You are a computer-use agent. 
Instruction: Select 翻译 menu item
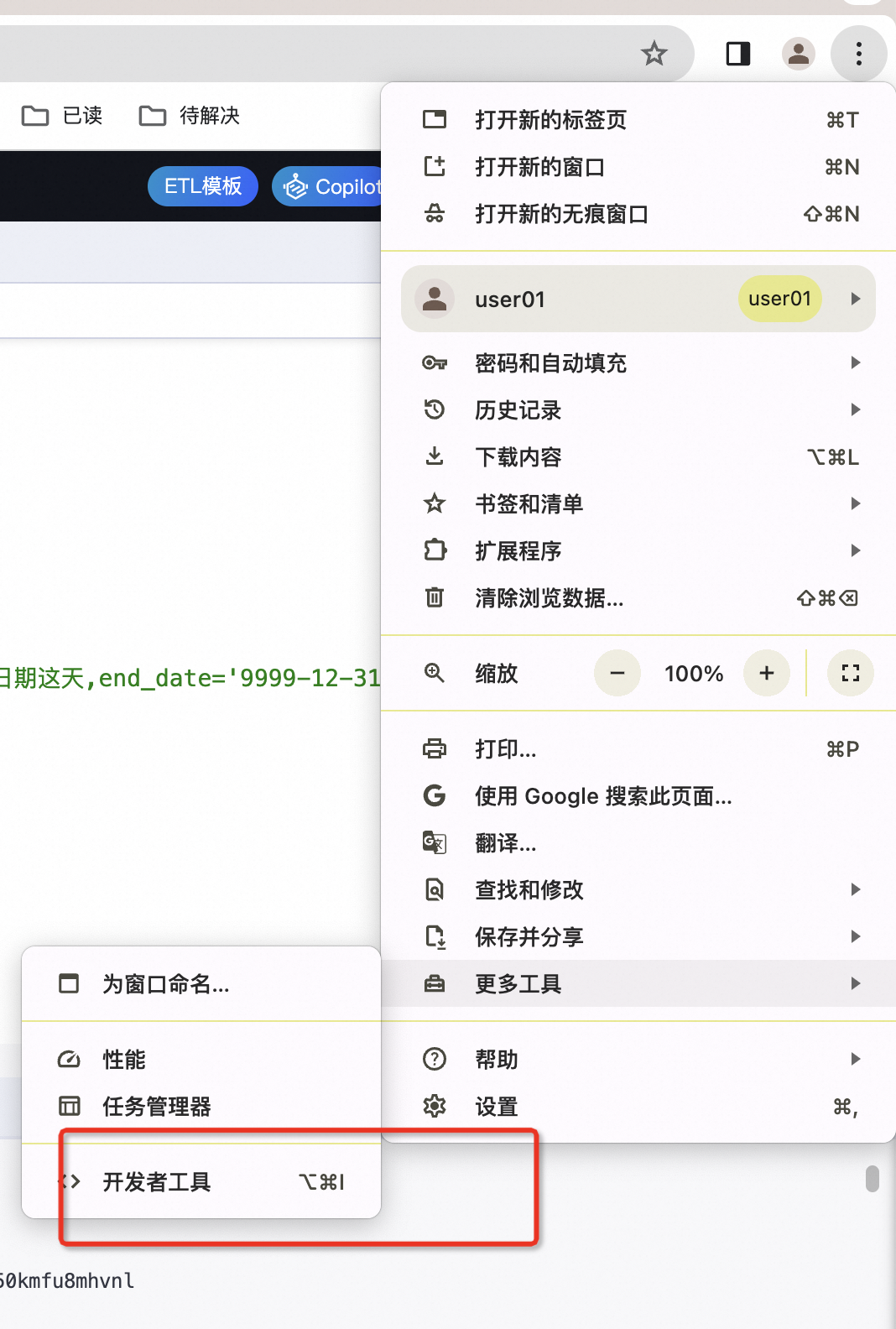click(638, 842)
